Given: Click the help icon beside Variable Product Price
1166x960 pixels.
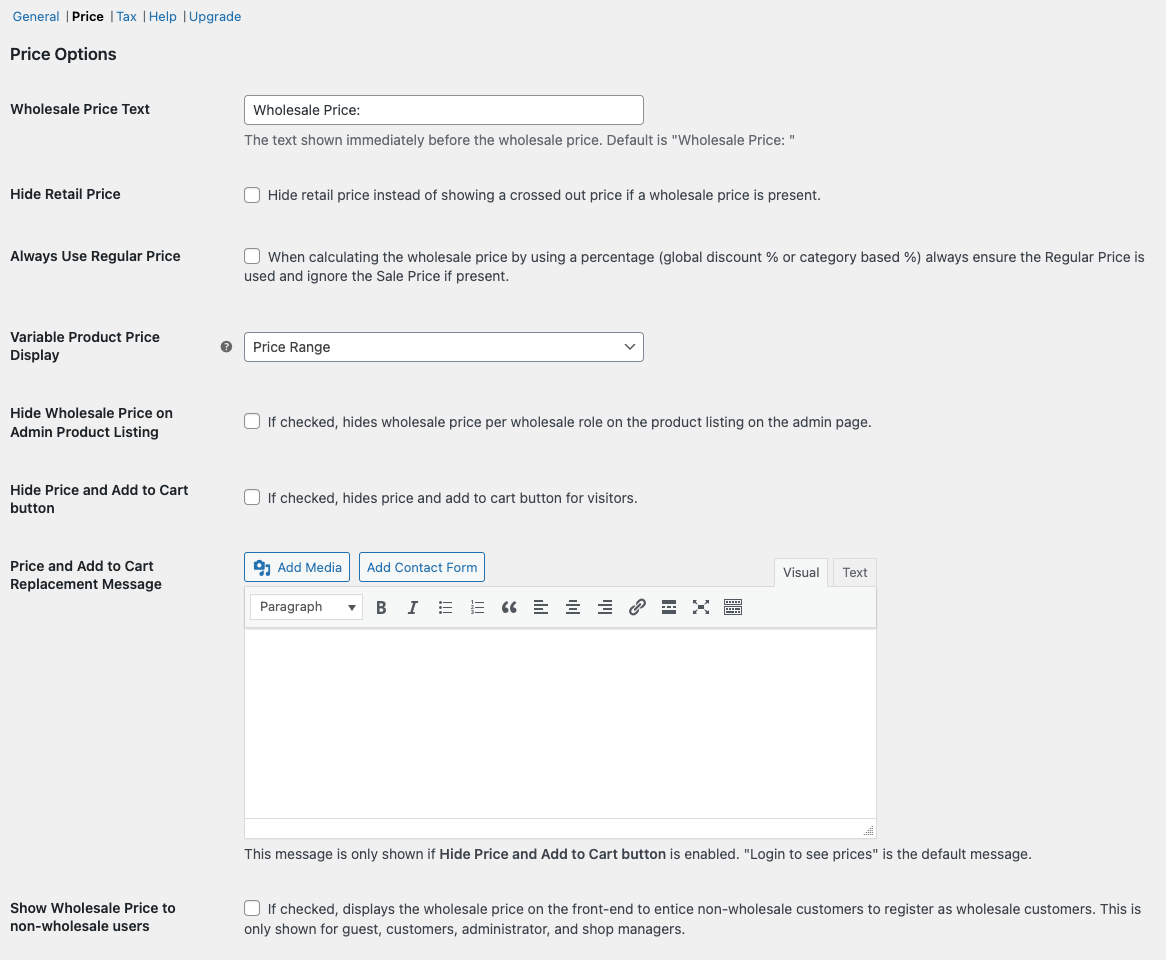Looking at the screenshot, I should 226,347.
